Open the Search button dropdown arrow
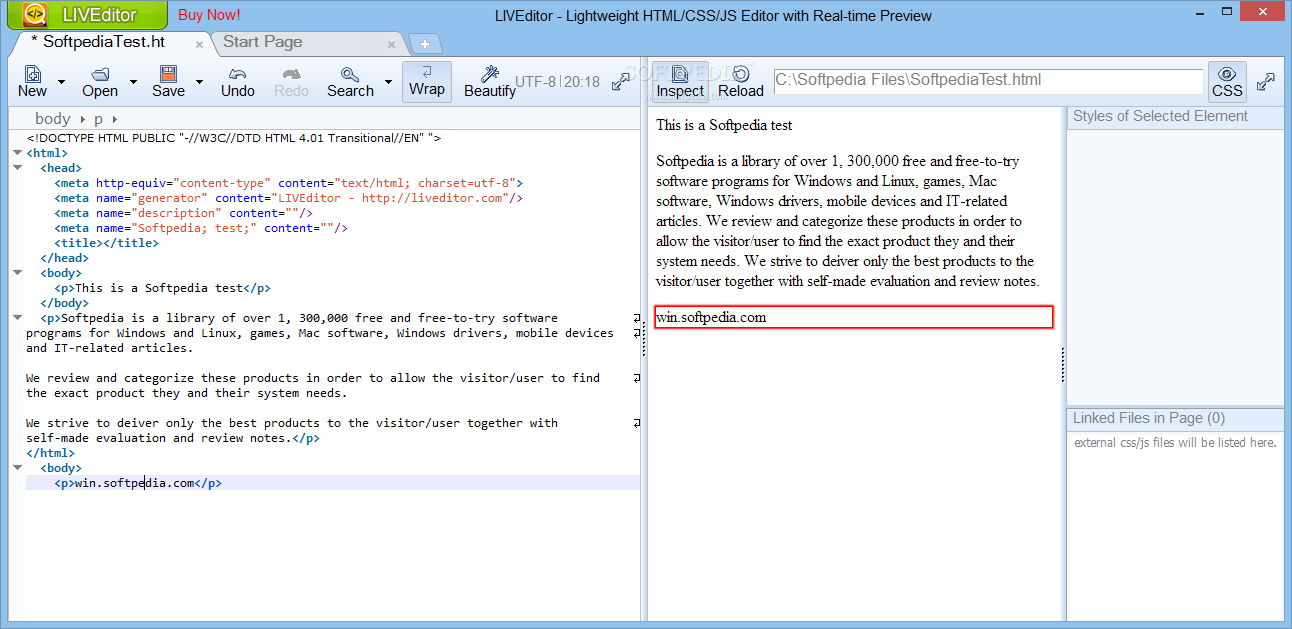Image resolution: width=1292 pixels, height=629 pixels. click(x=388, y=82)
